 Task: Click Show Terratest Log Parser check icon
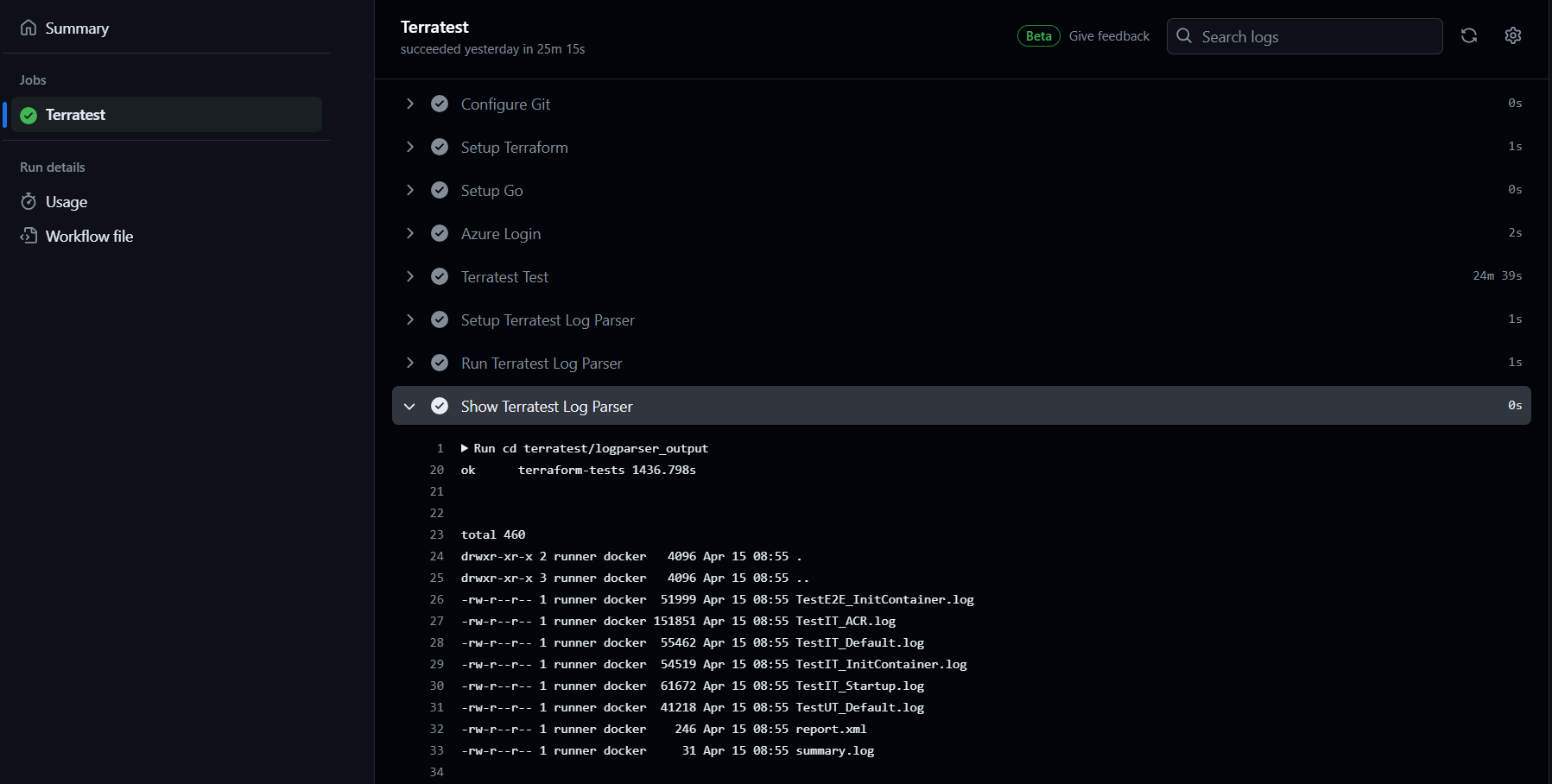(x=440, y=406)
